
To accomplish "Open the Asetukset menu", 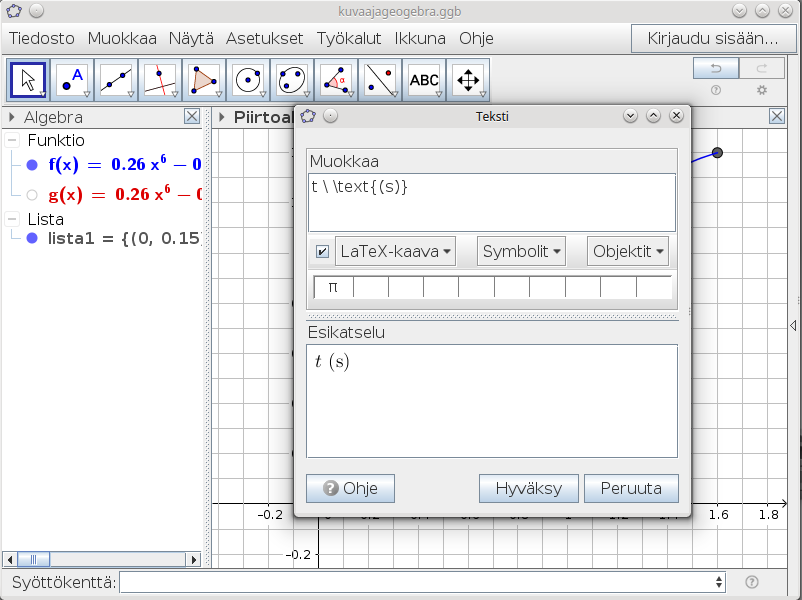I will (x=264, y=39).
